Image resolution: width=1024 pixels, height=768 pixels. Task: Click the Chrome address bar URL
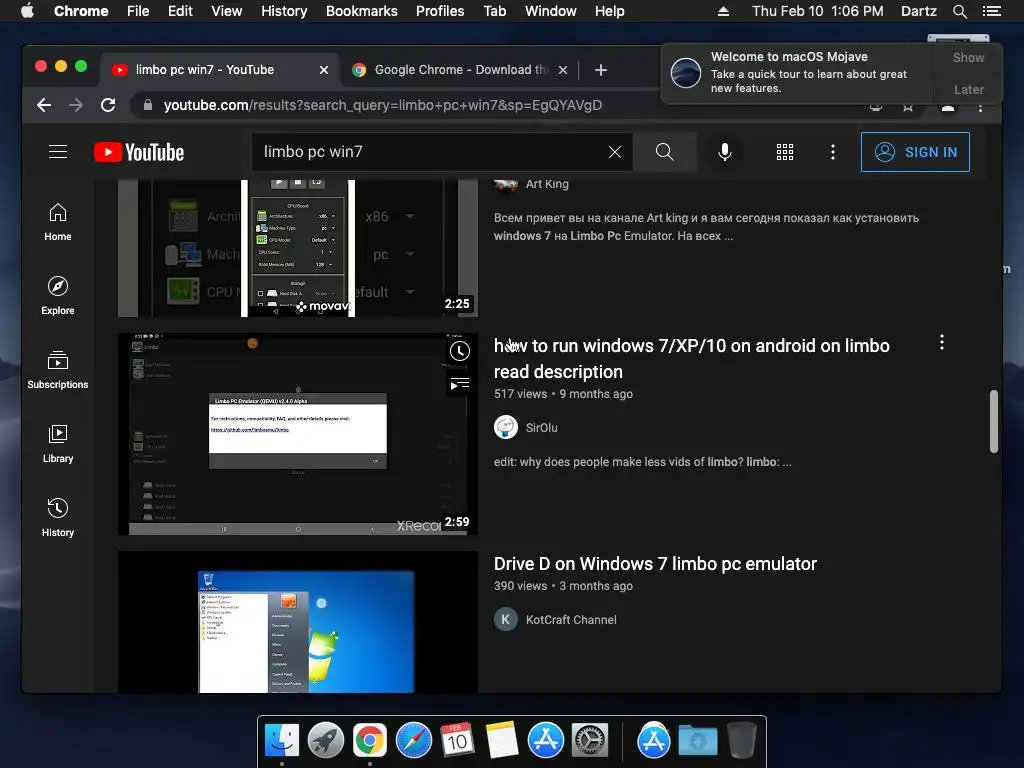(383, 105)
